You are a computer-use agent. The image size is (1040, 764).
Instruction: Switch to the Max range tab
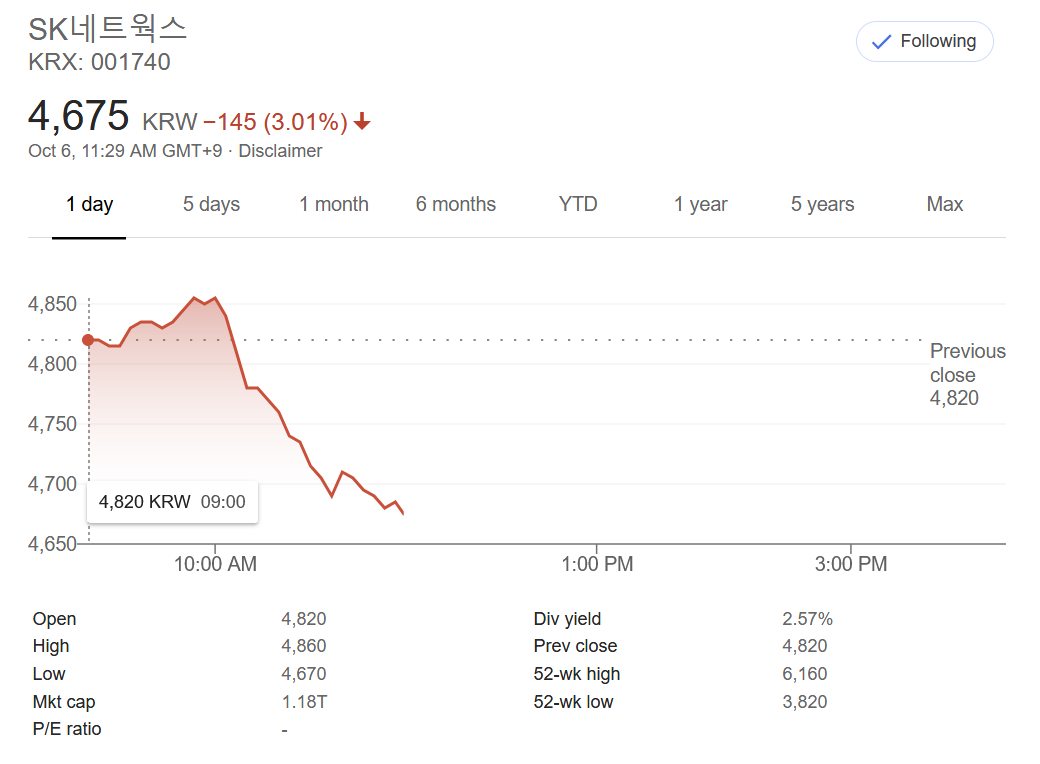click(944, 205)
